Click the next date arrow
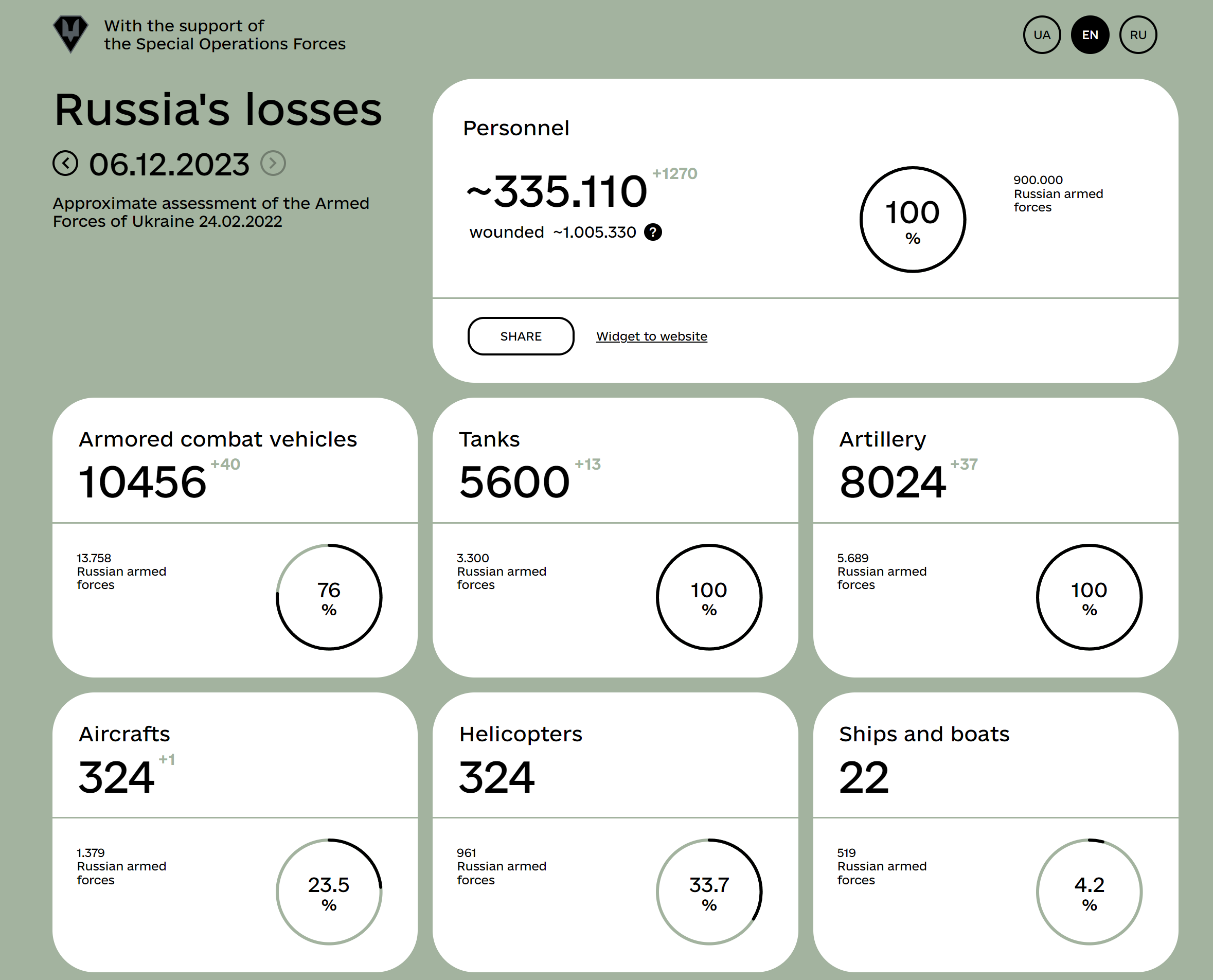The image size is (1213, 980). point(273,164)
